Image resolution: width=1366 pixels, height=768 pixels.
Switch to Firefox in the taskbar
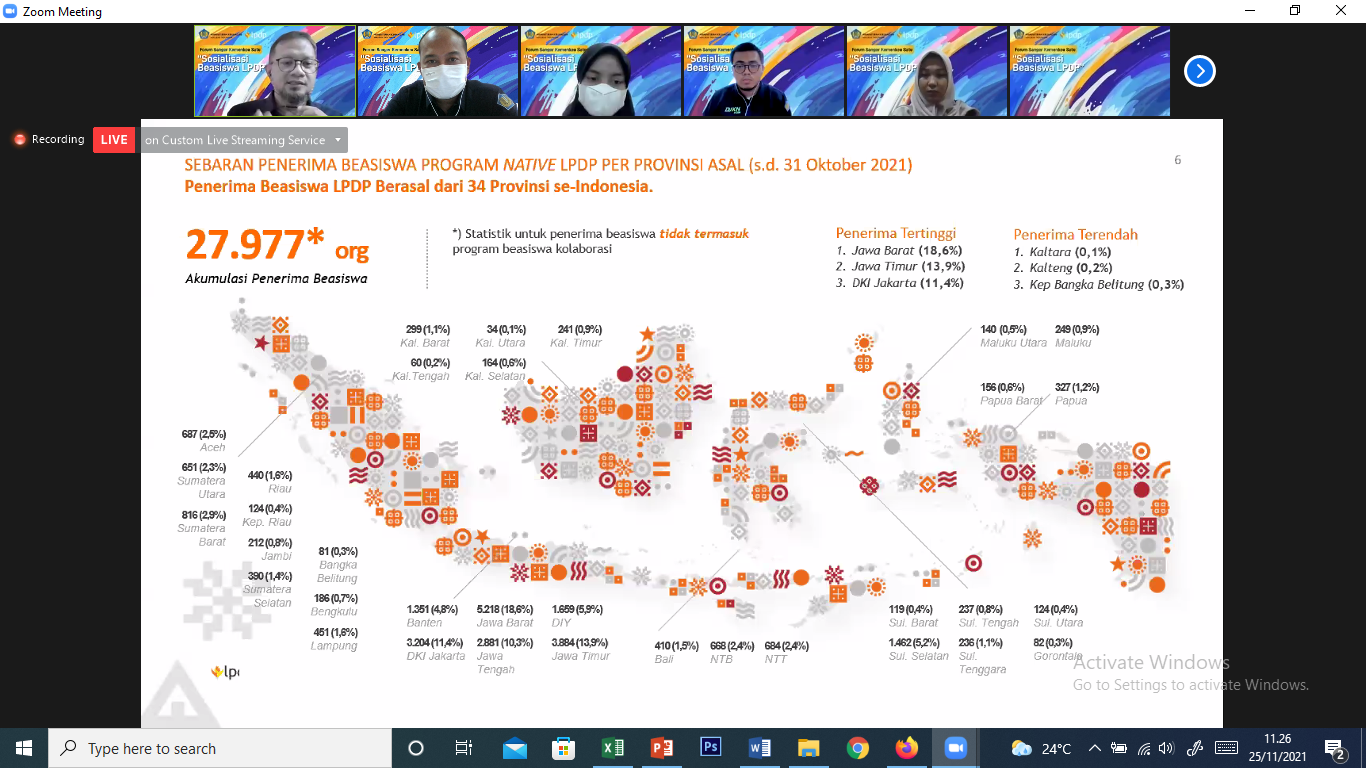click(907, 748)
